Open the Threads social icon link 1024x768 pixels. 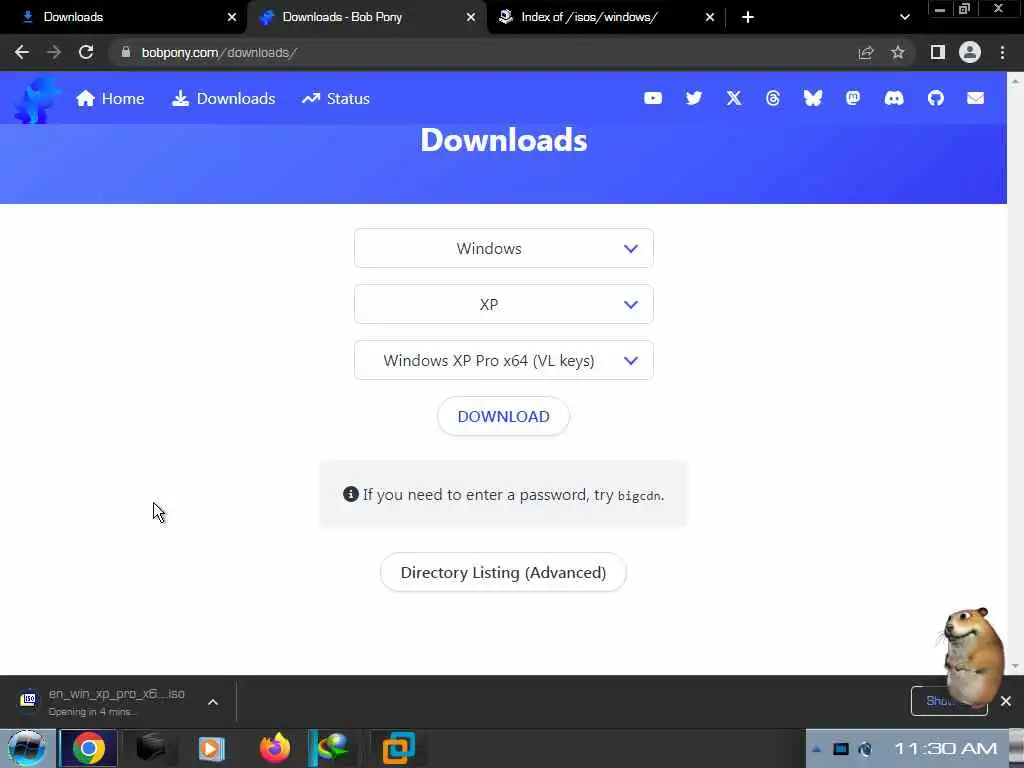click(x=773, y=98)
